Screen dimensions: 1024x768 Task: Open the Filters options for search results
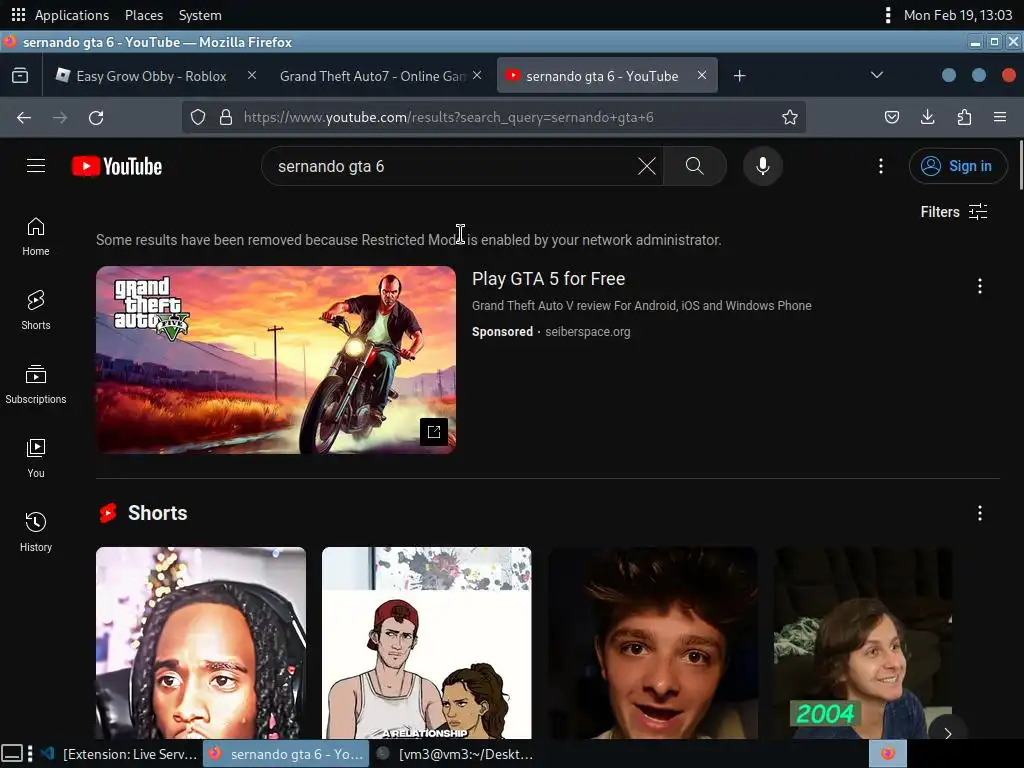953,212
